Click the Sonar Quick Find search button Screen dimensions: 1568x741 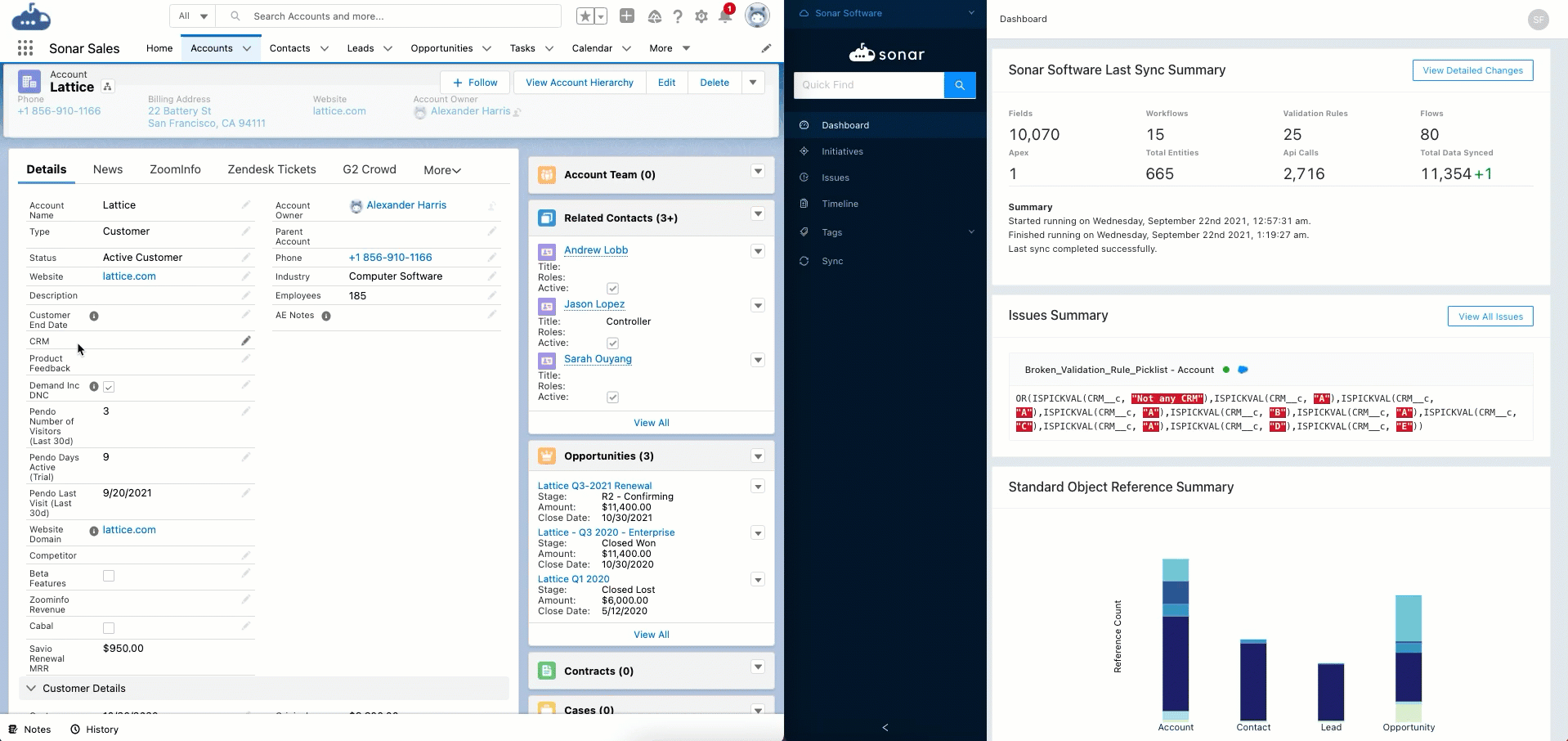click(x=960, y=85)
